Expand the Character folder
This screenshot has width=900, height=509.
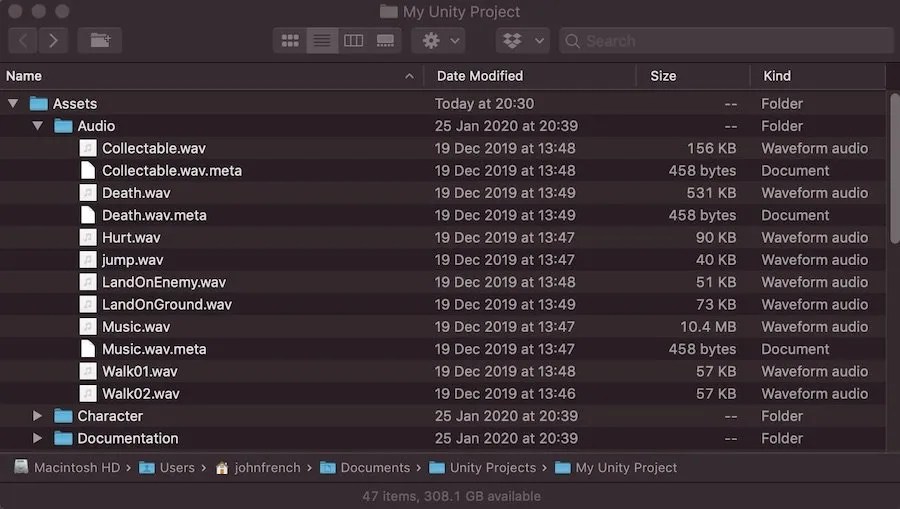point(37,415)
